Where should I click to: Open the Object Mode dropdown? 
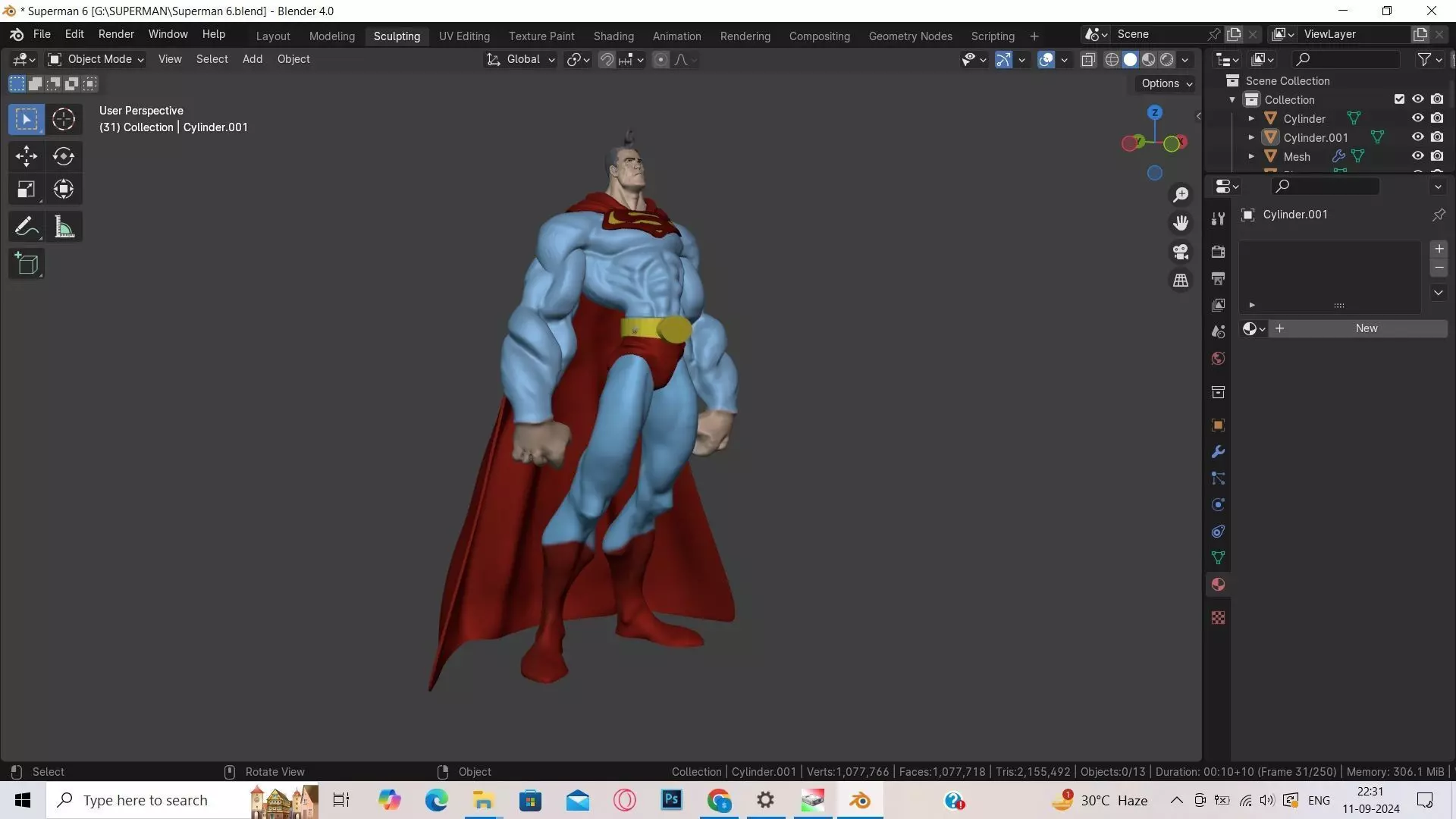96,59
